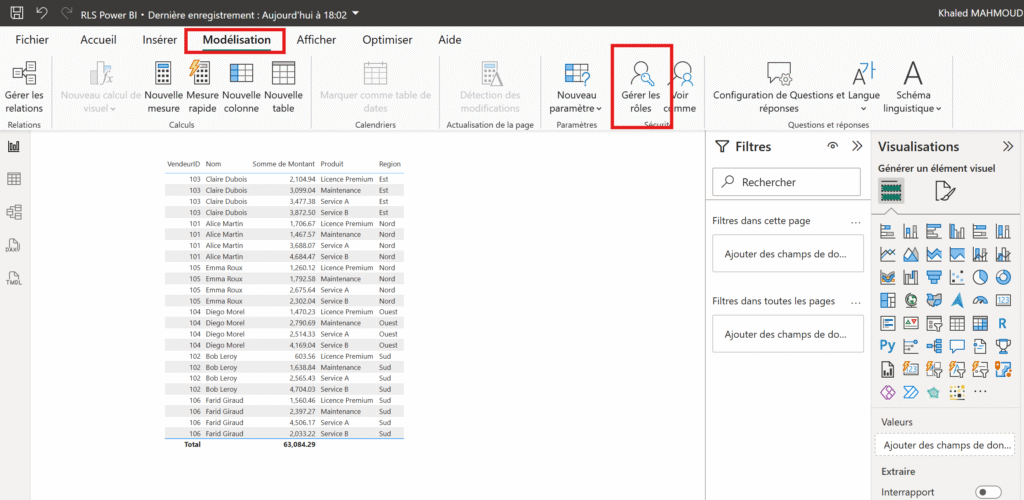This screenshot has width=1024, height=500.
Task: Select the gauge visual
Action: (980, 300)
